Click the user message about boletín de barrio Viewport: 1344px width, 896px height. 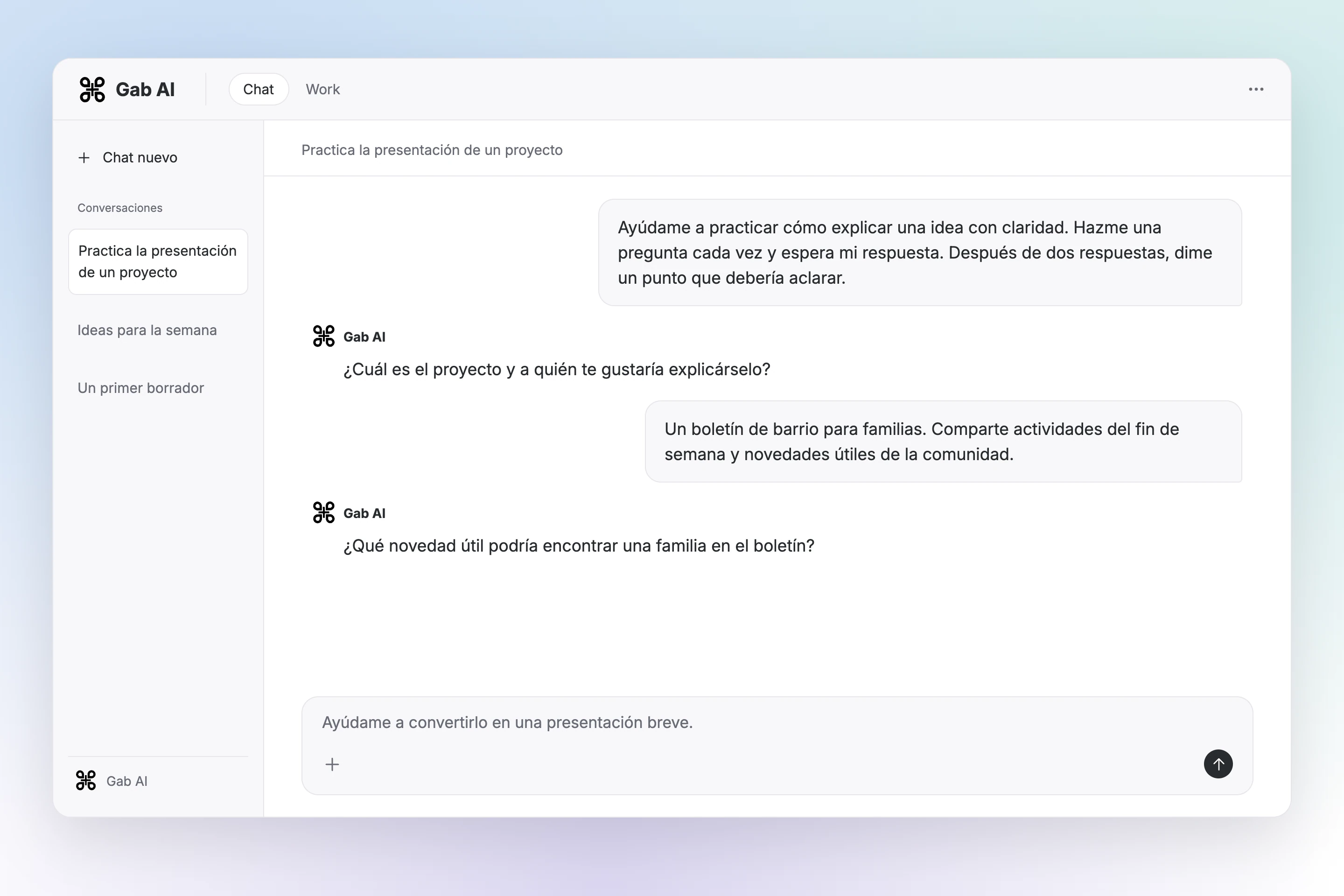coord(944,442)
